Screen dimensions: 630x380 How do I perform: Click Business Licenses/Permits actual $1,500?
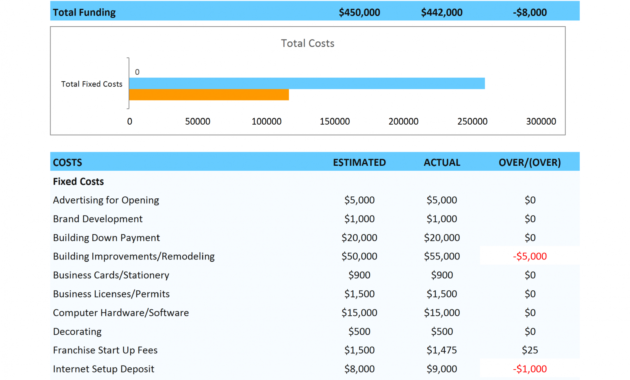click(x=442, y=294)
